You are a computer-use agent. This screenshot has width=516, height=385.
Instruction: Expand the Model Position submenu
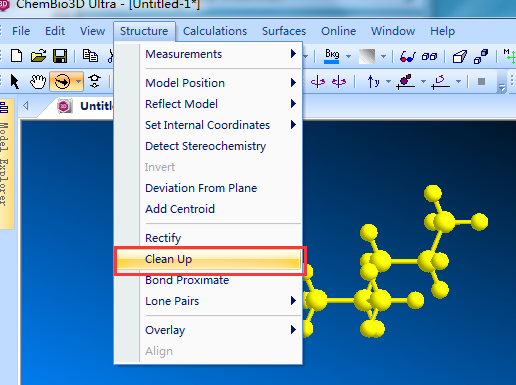(x=293, y=83)
